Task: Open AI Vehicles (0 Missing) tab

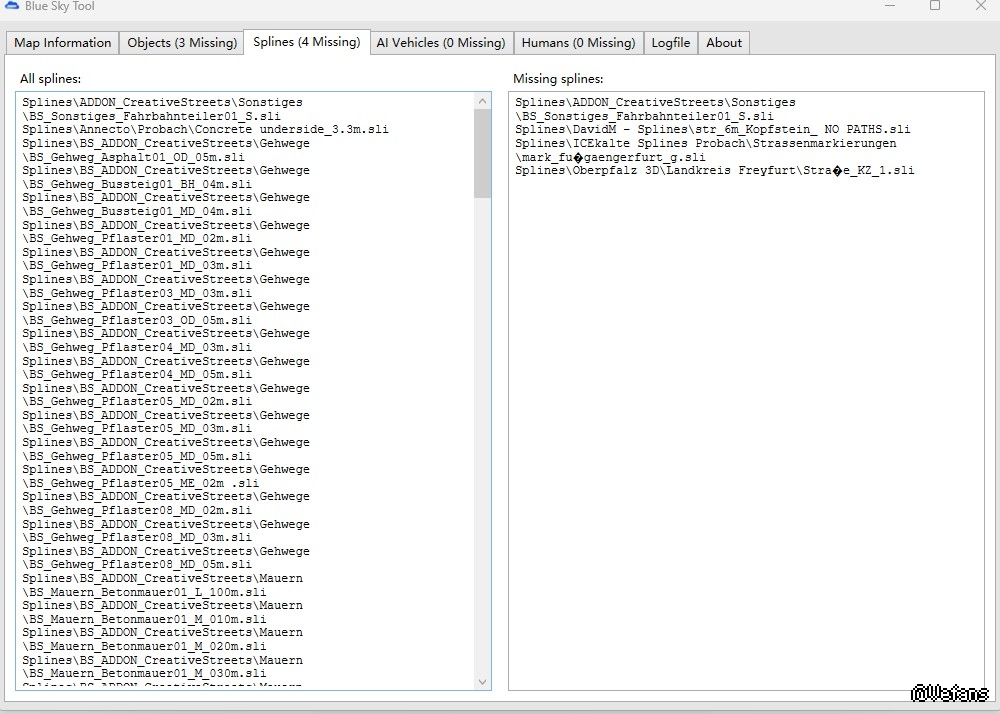Action: pos(441,43)
